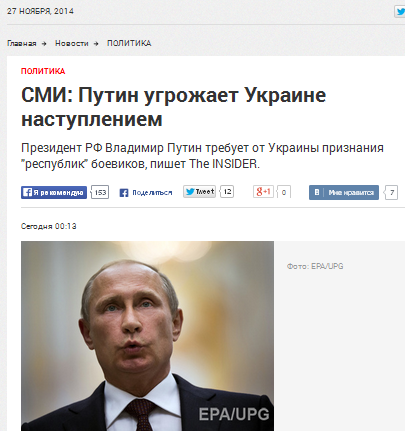Click the VK logo icon
This screenshot has height=431, width=405.
pos(317,192)
